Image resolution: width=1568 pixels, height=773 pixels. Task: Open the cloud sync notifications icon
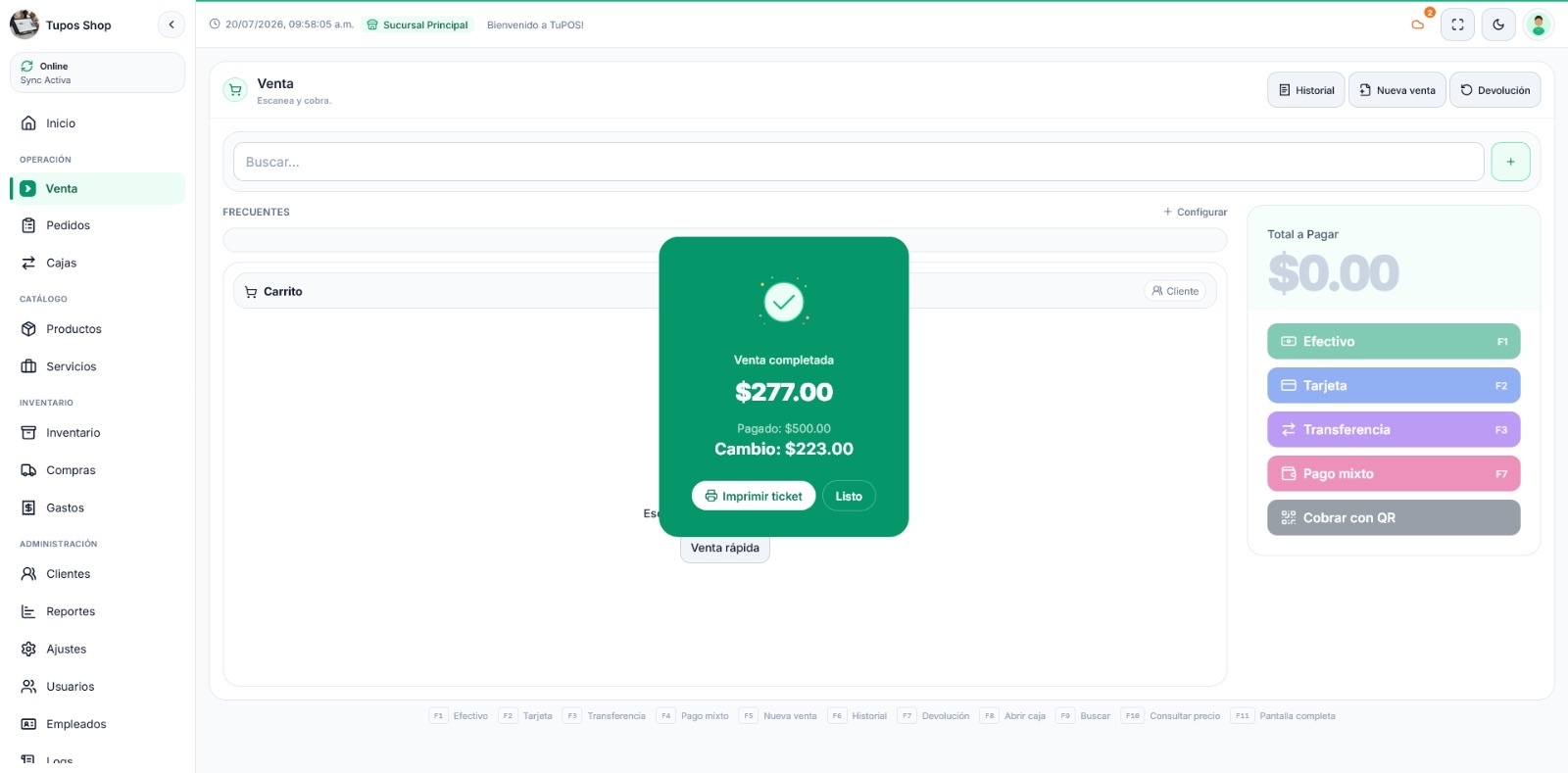[1418, 24]
